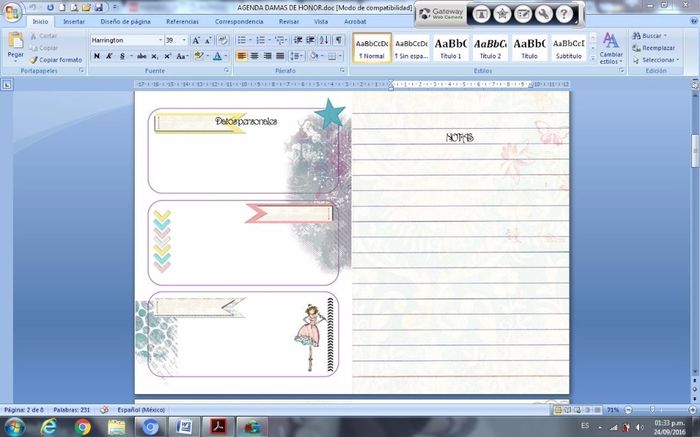Toggle show paragraph marks (¶)

pos(339,40)
